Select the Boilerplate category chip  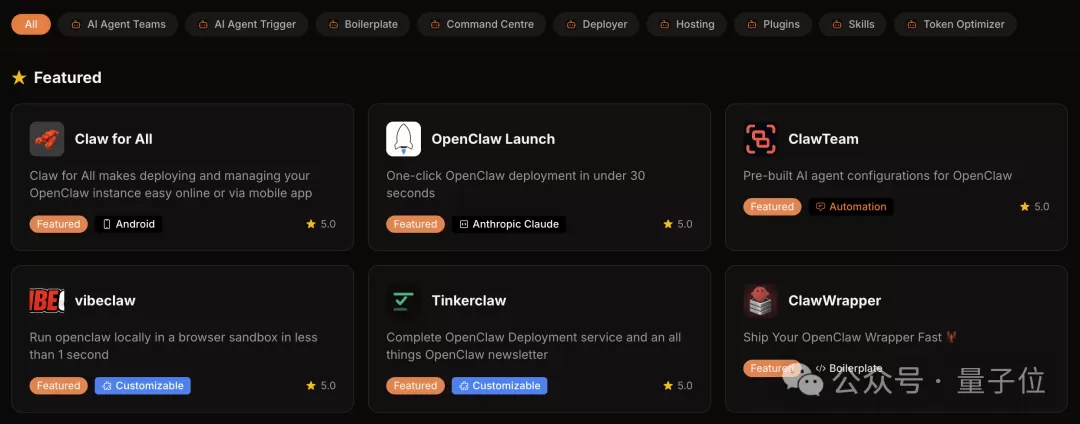tap(363, 24)
